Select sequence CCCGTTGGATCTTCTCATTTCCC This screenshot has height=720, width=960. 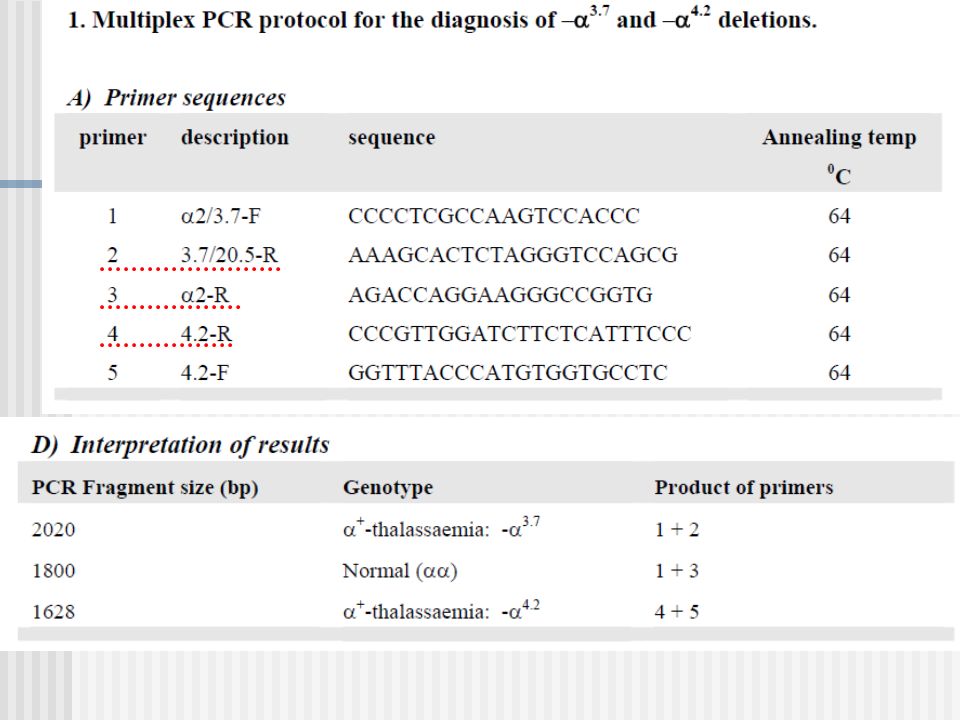(x=519, y=334)
